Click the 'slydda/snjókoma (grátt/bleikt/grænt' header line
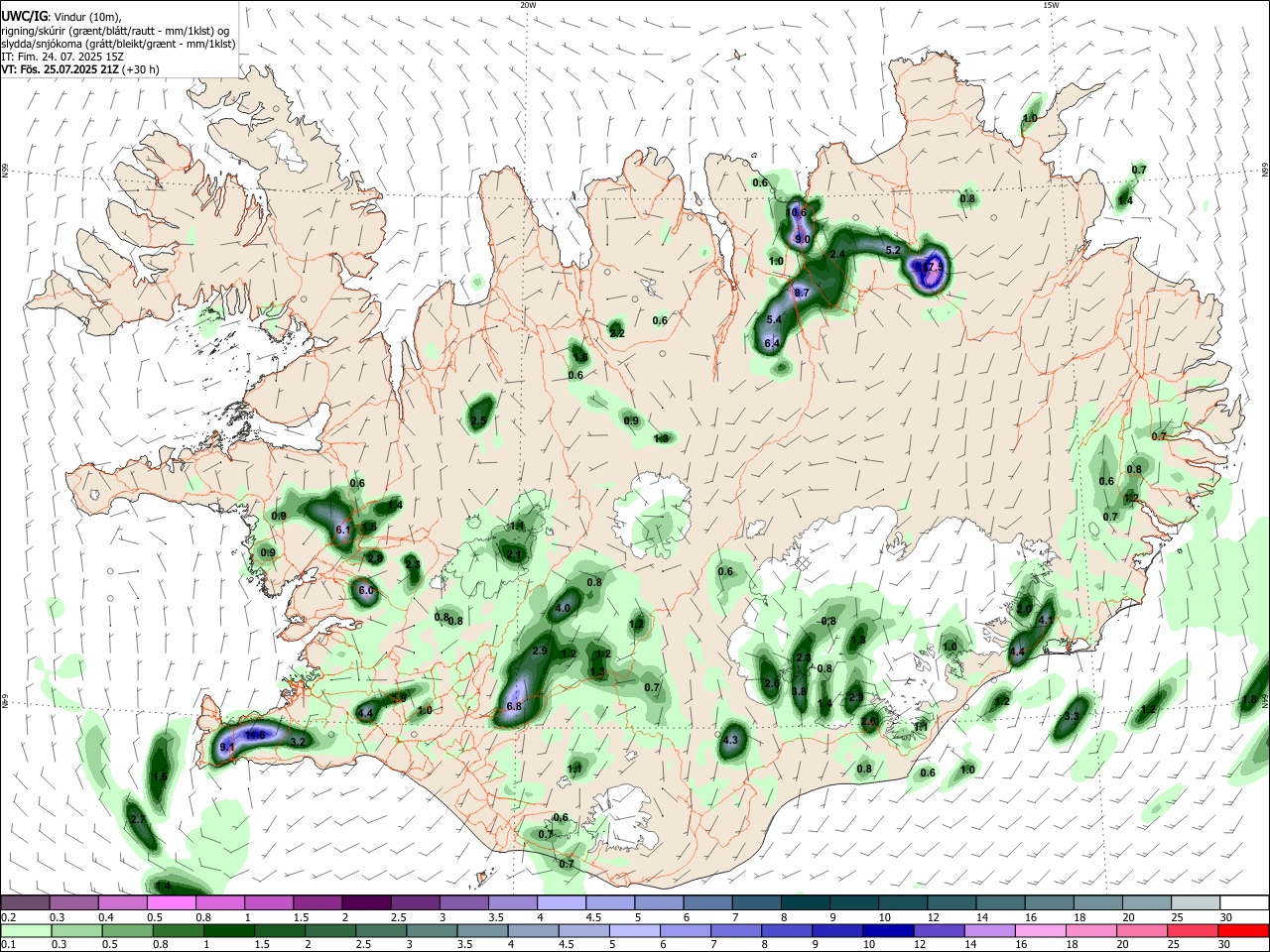This screenshot has height=952, width=1270. pyautogui.click(x=118, y=44)
